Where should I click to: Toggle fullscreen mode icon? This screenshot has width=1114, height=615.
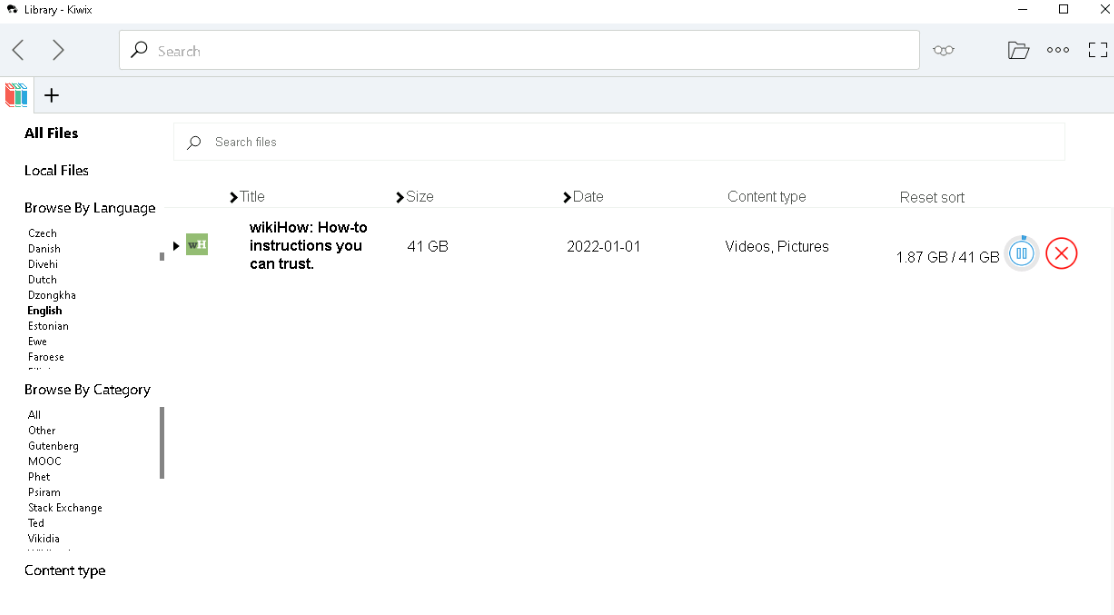tap(1097, 50)
